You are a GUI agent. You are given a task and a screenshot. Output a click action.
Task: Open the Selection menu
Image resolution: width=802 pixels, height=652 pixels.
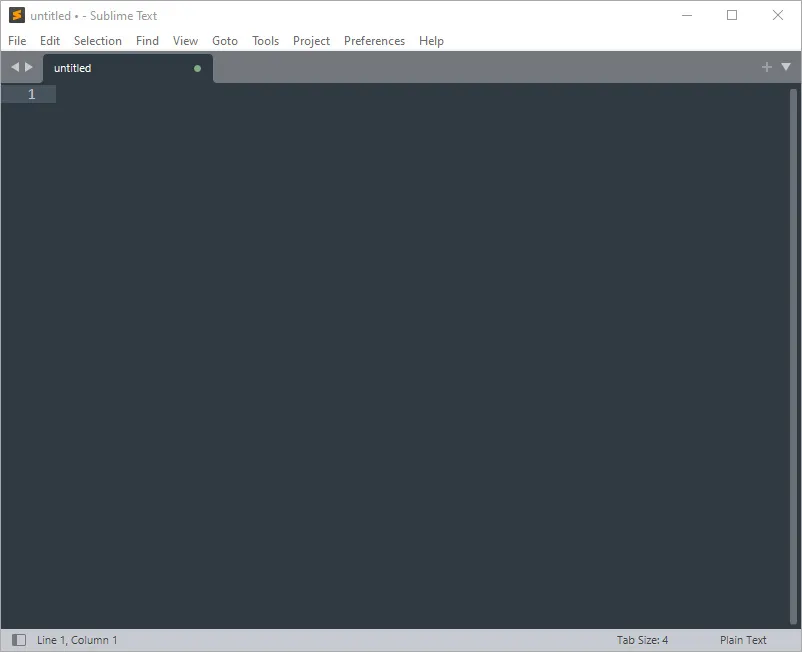[x=98, y=41]
